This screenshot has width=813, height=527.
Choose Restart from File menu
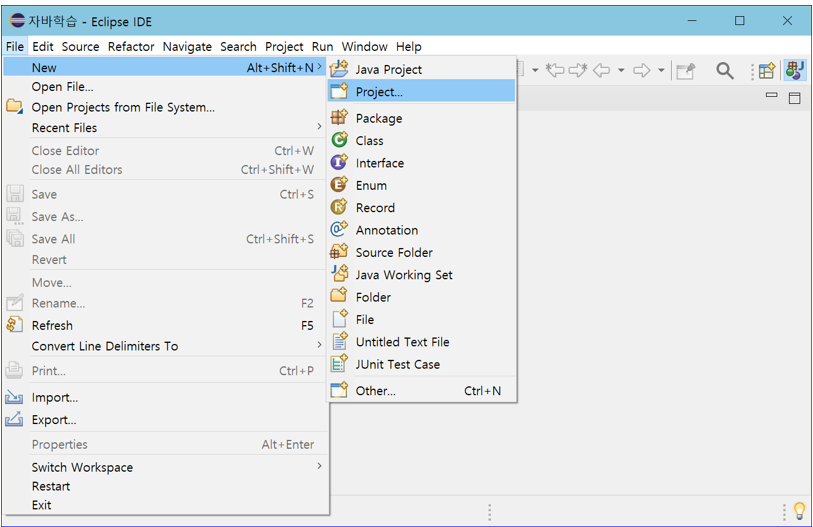(x=165, y=486)
